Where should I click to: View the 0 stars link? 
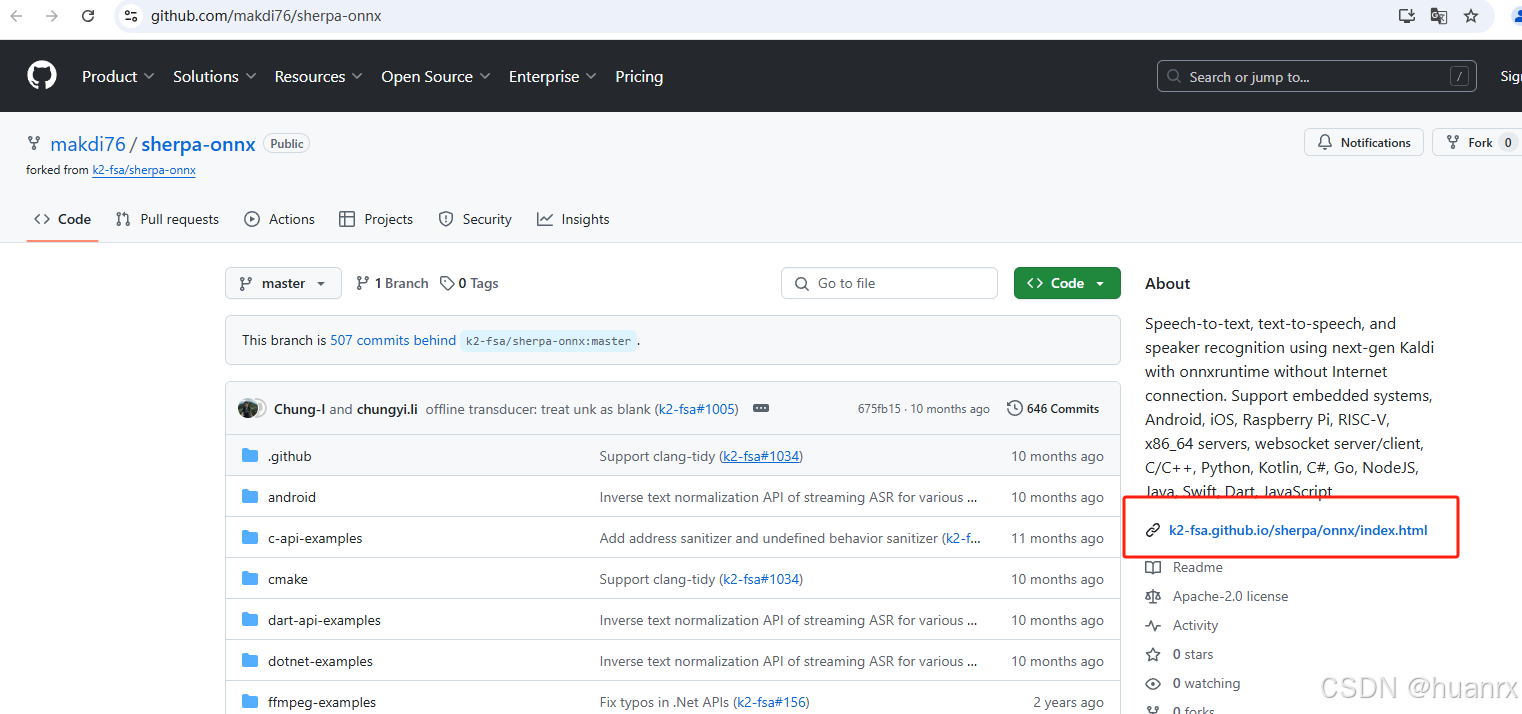pyautogui.click(x=1192, y=654)
